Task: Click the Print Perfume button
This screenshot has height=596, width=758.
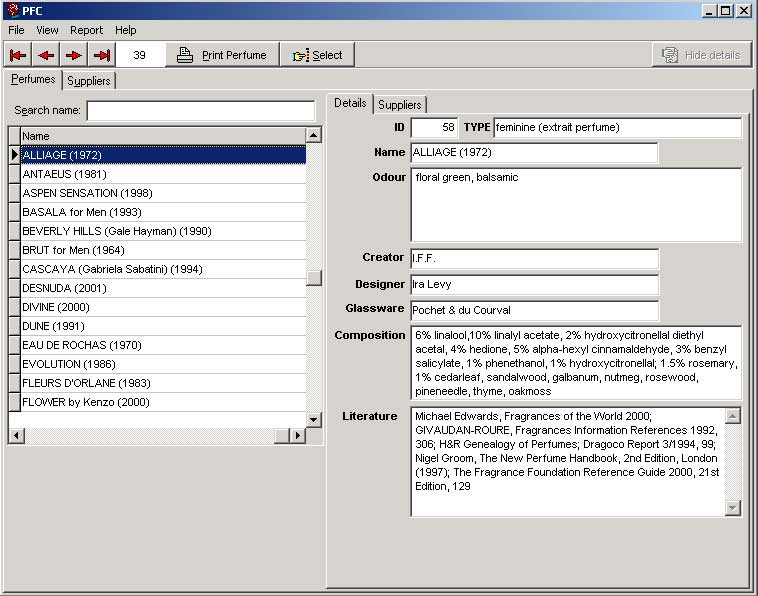Action: pos(222,55)
